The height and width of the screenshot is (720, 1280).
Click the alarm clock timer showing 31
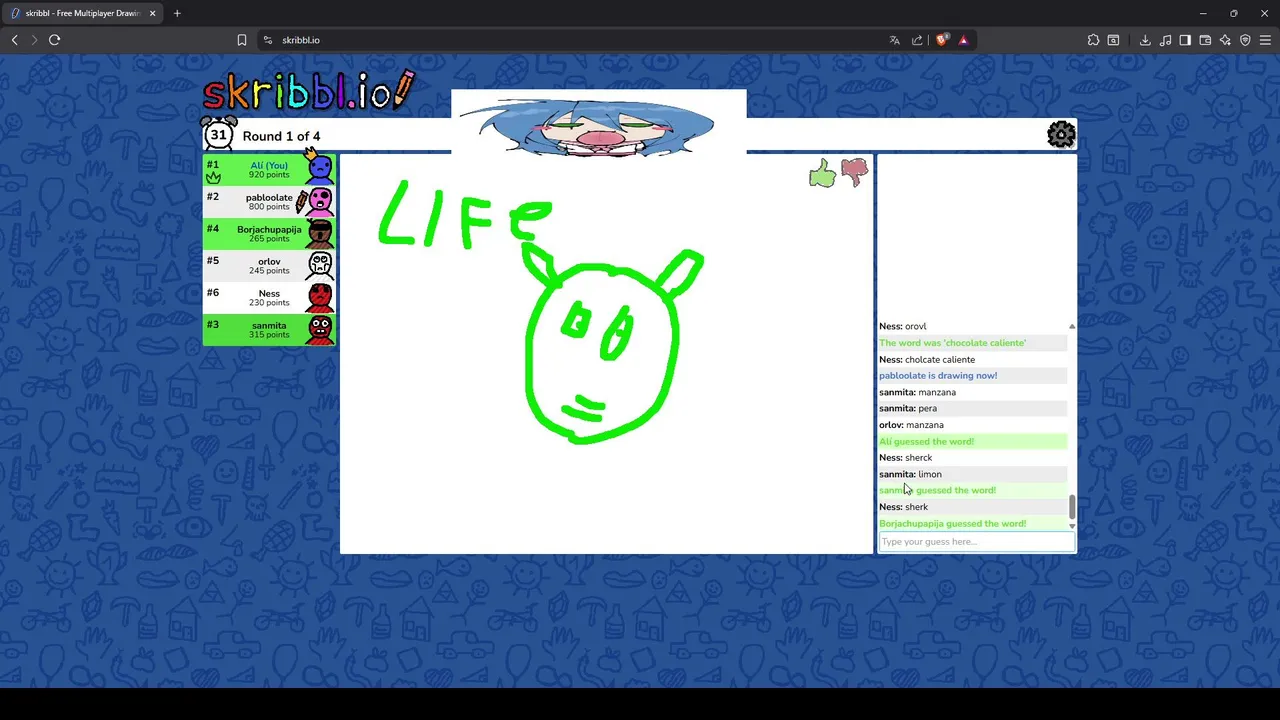[x=218, y=134]
